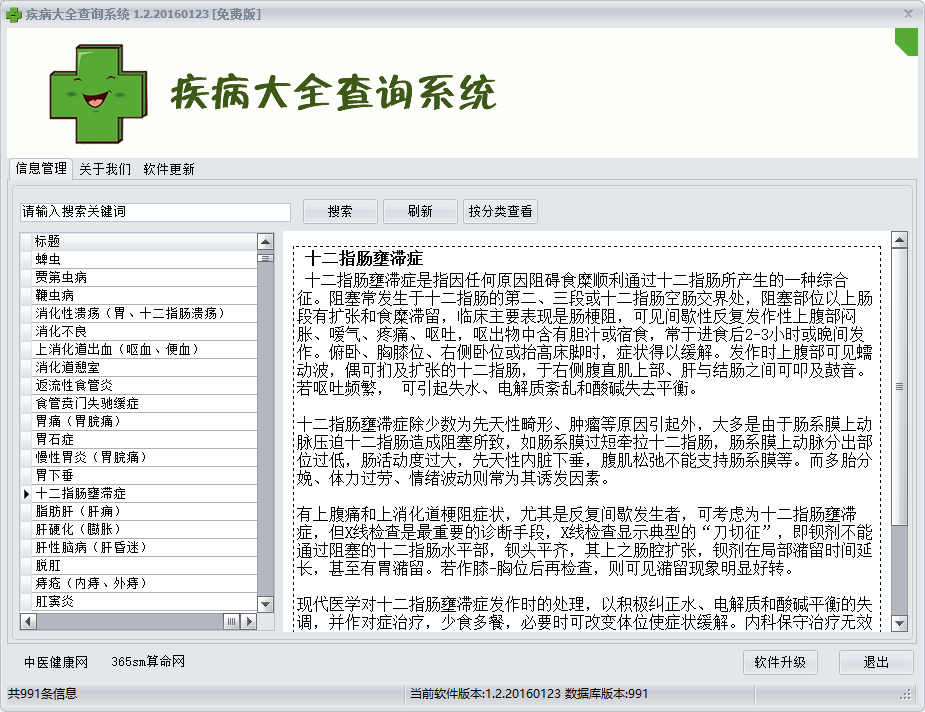Open the 365sm算命网 link

pos(150,662)
